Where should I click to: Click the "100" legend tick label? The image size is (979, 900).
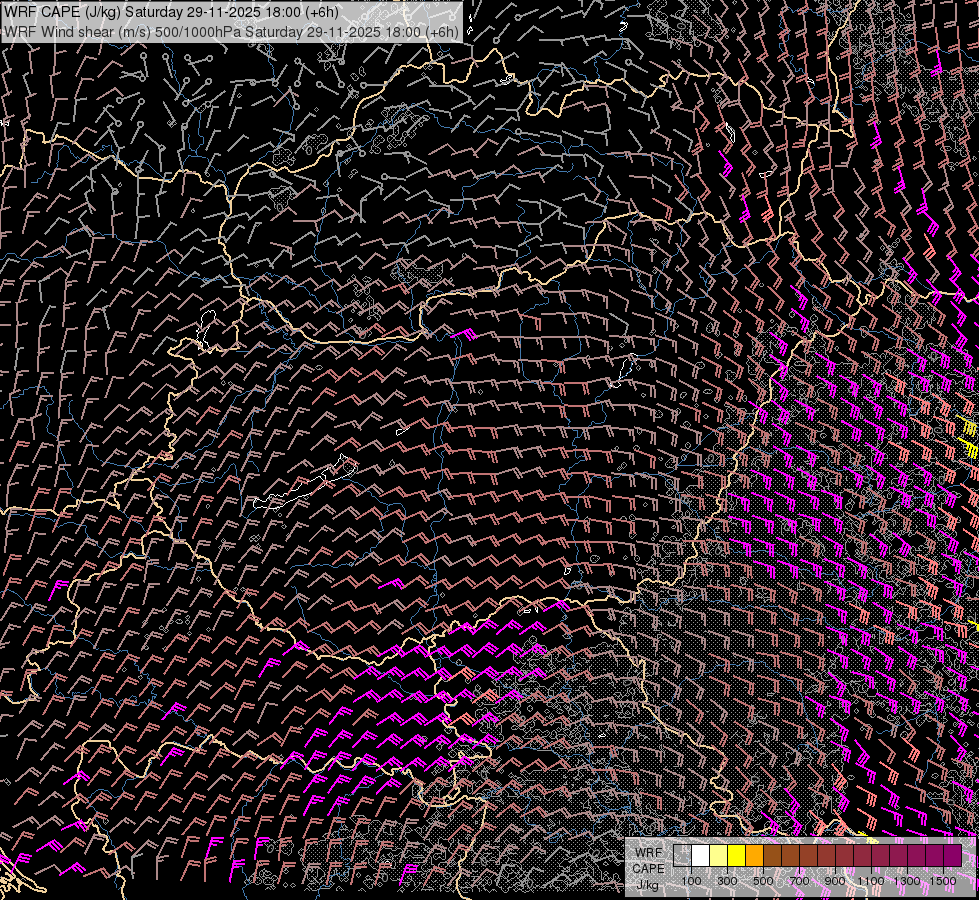691,881
